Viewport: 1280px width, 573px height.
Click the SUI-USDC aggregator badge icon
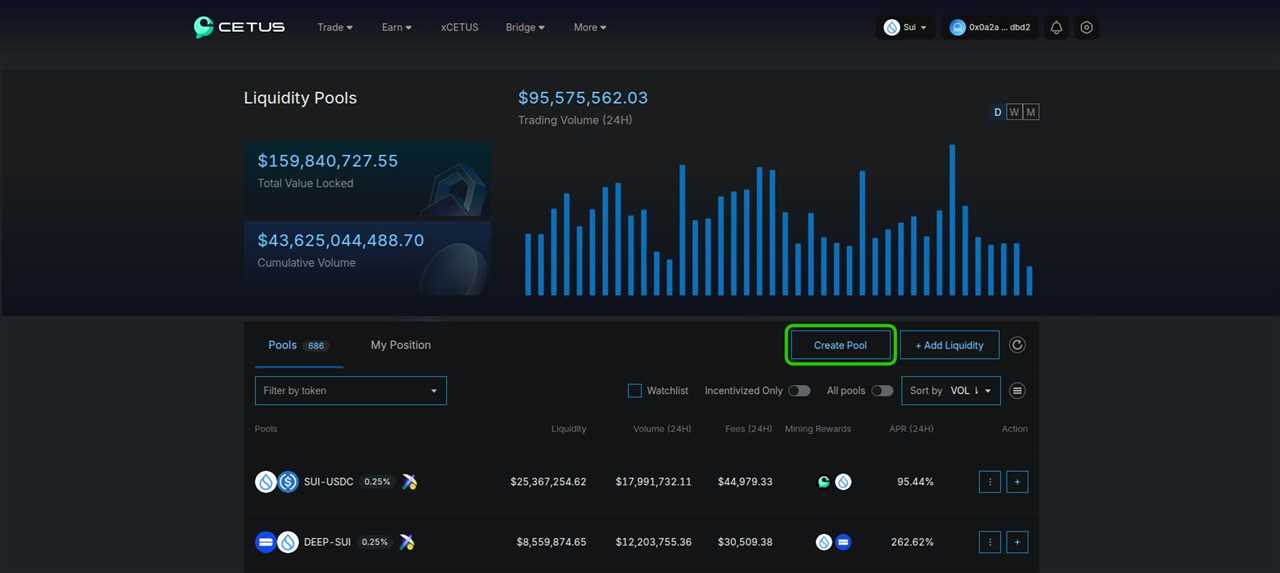click(409, 482)
